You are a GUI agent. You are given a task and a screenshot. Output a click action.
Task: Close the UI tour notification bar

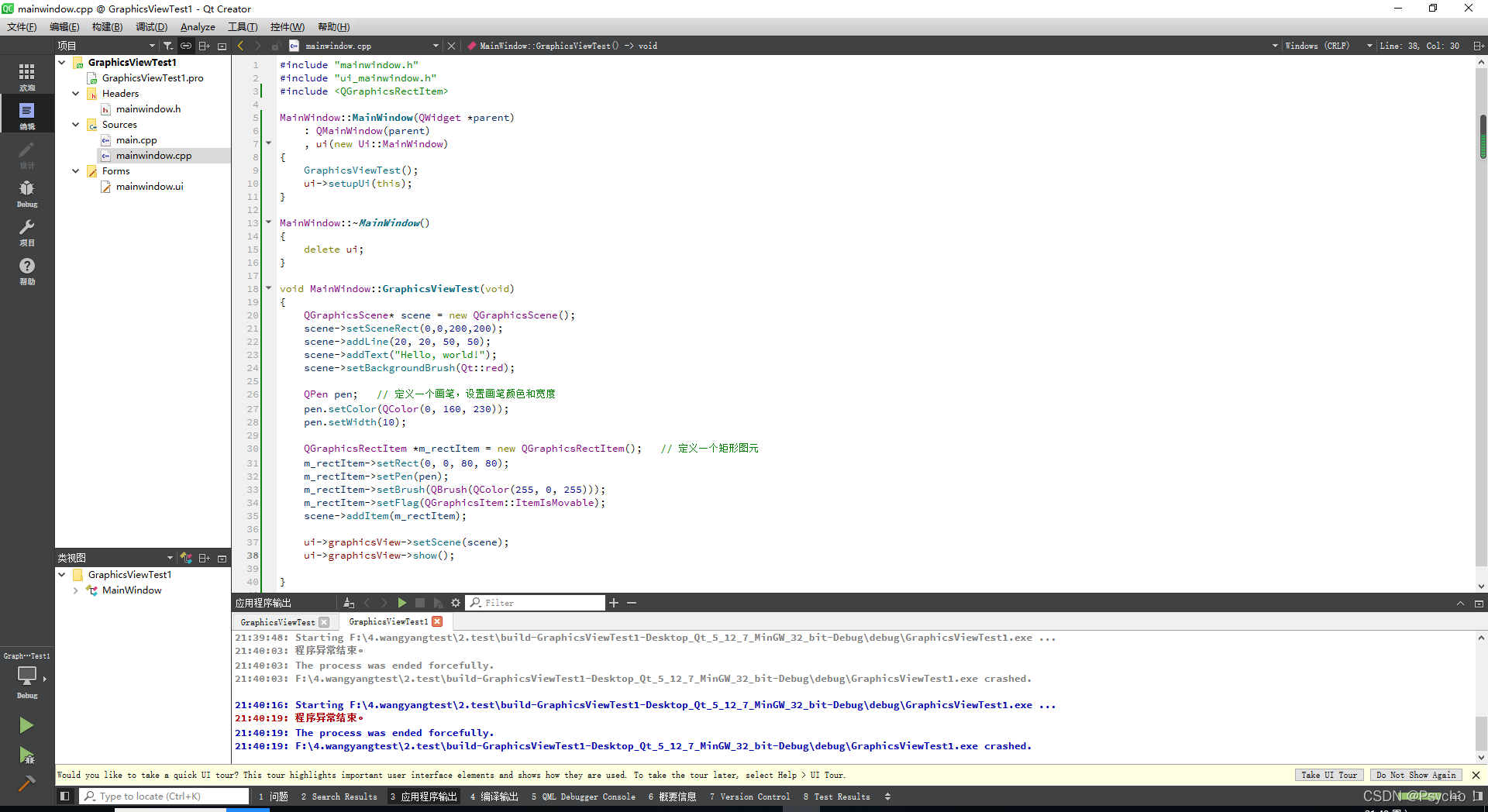[x=1476, y=775]
